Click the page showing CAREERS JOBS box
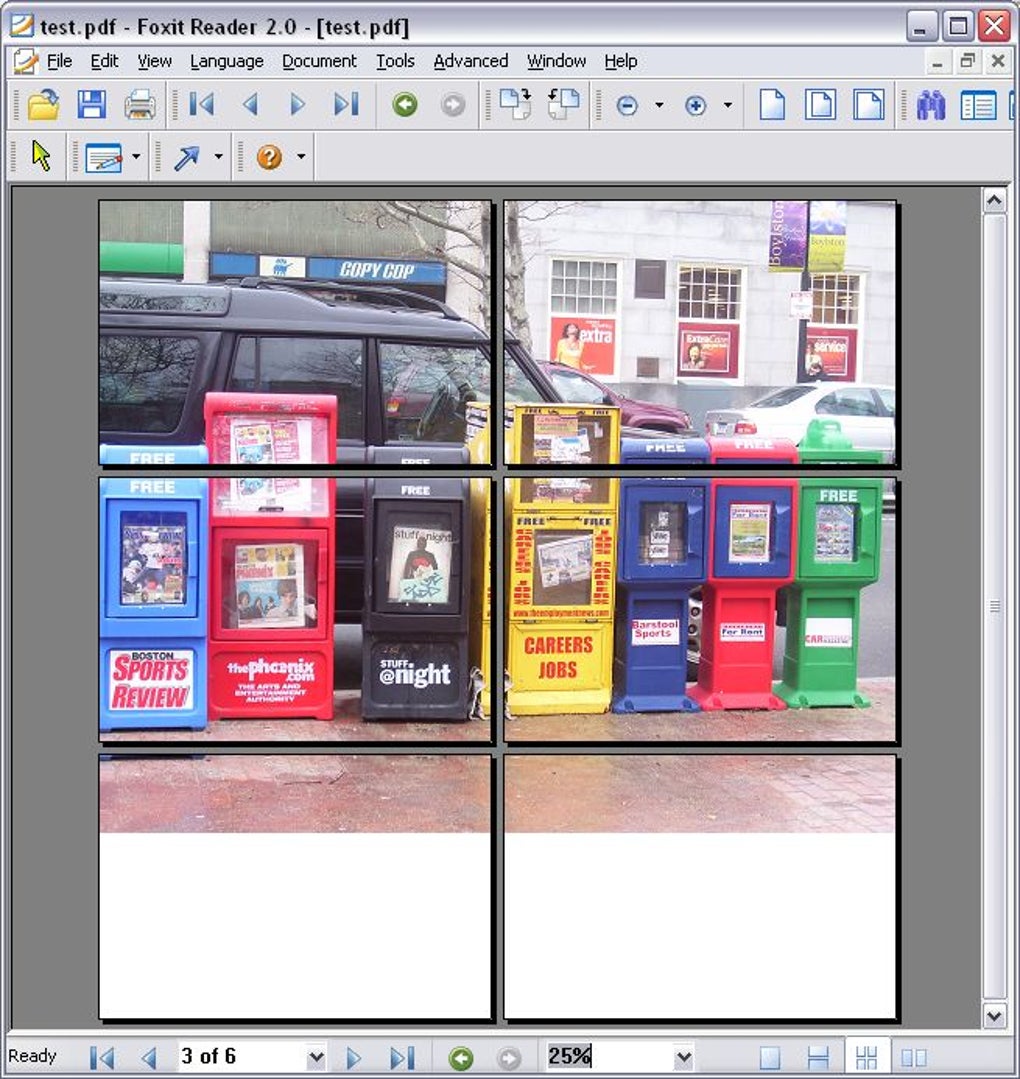Image resolution: width=1020 pixels, height=1079 pixels. click(700, 610)
